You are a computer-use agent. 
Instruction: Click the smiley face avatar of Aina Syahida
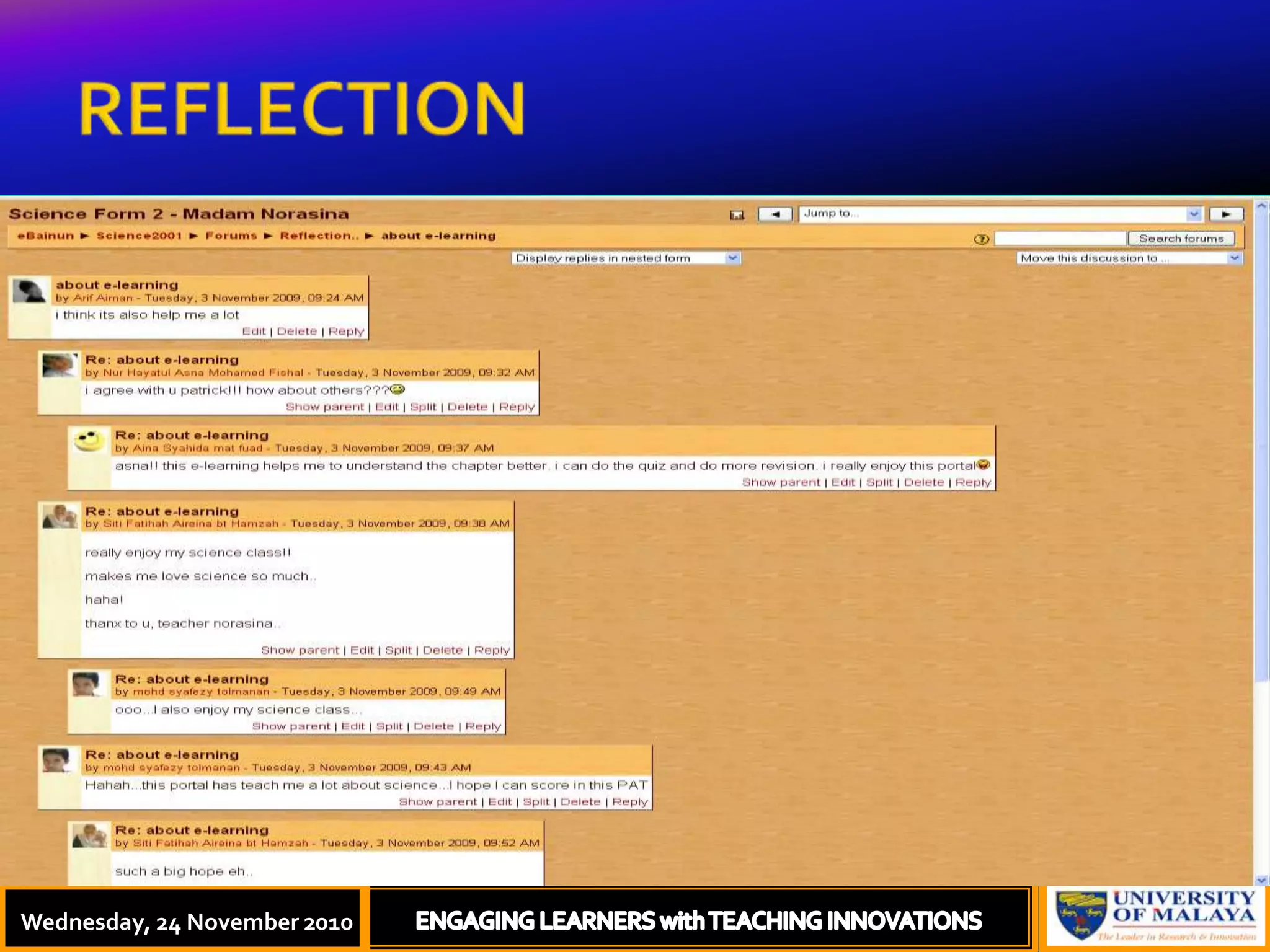(89, 441)
